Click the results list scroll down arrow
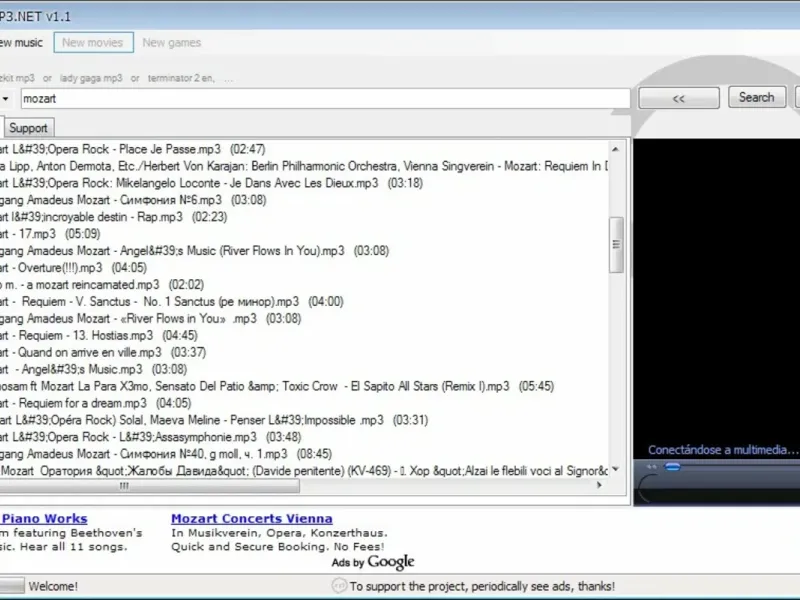The height and width of the screenshot is (600, 800). pyautogui.click(x=616, y=469)
